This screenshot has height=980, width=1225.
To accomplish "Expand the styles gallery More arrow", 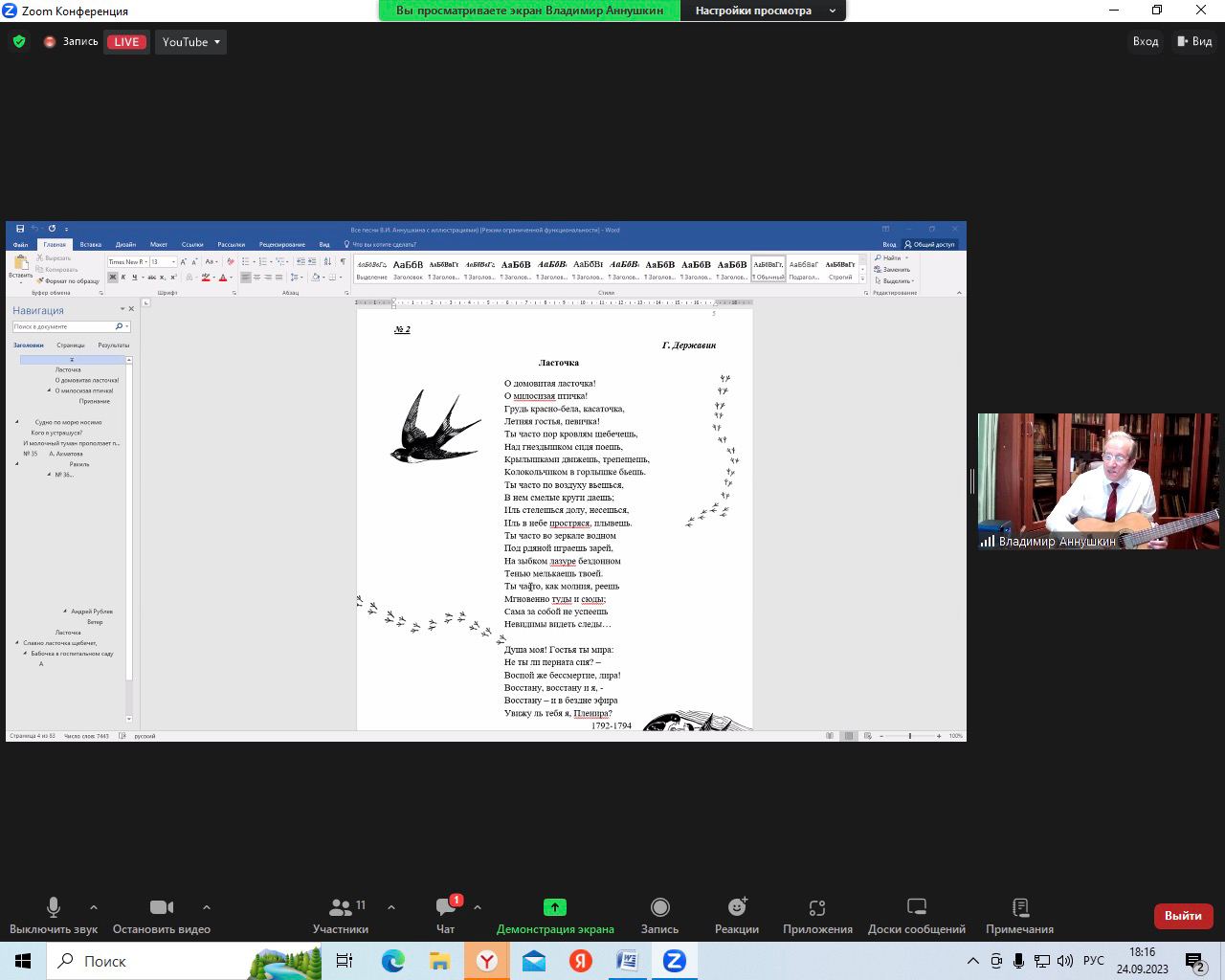I will pos(862,279).
